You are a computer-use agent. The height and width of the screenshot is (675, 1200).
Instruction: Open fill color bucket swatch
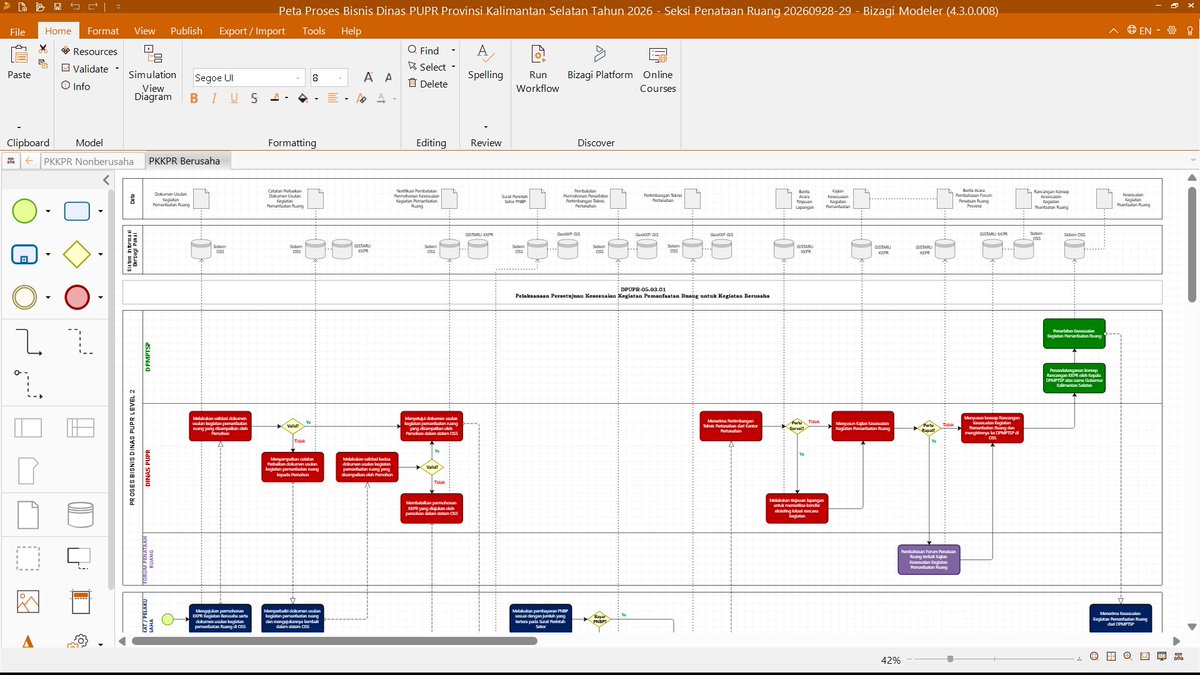click(x=303, y=98)
